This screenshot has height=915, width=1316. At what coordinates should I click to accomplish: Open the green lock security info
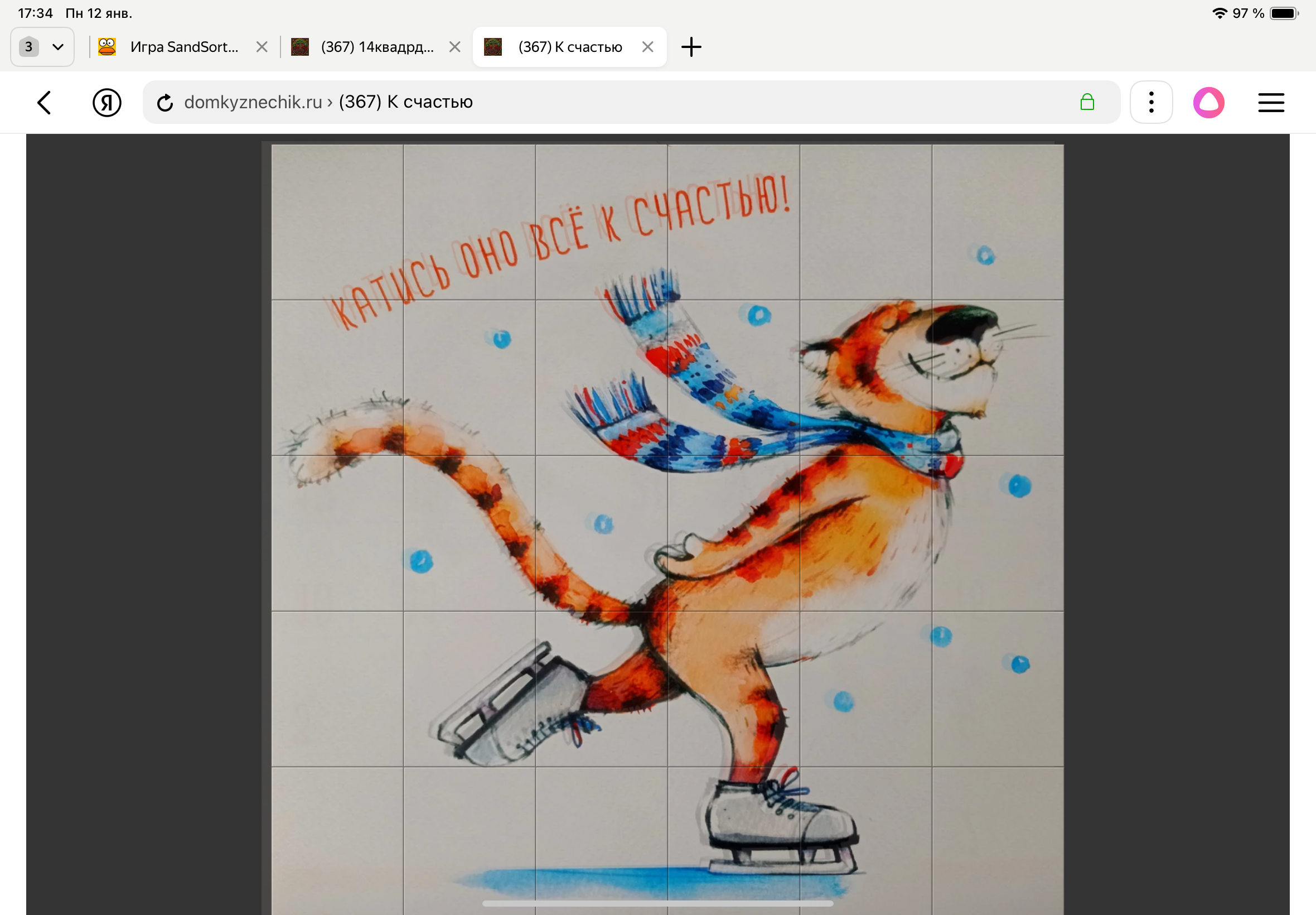1087,102
